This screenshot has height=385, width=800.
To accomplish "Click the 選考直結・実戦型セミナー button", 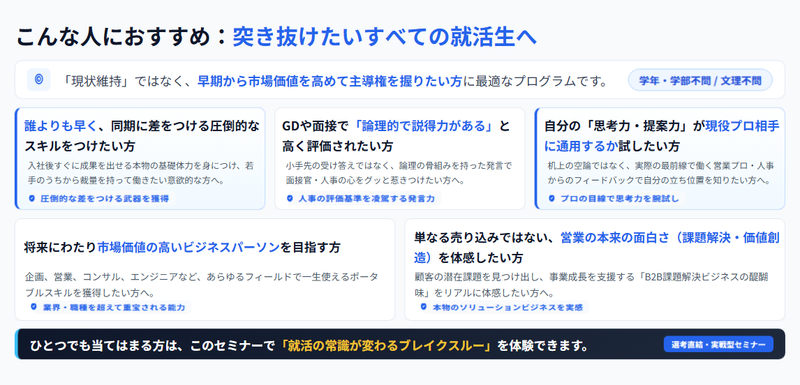I will click(718, 344).
